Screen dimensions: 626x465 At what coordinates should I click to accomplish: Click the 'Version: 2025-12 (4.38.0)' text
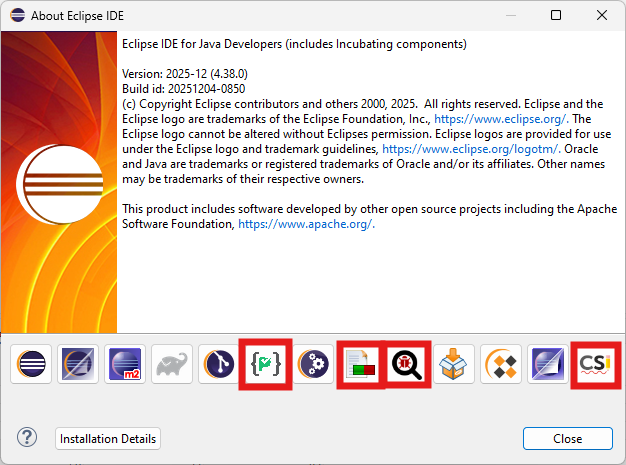tap(185, 74)
